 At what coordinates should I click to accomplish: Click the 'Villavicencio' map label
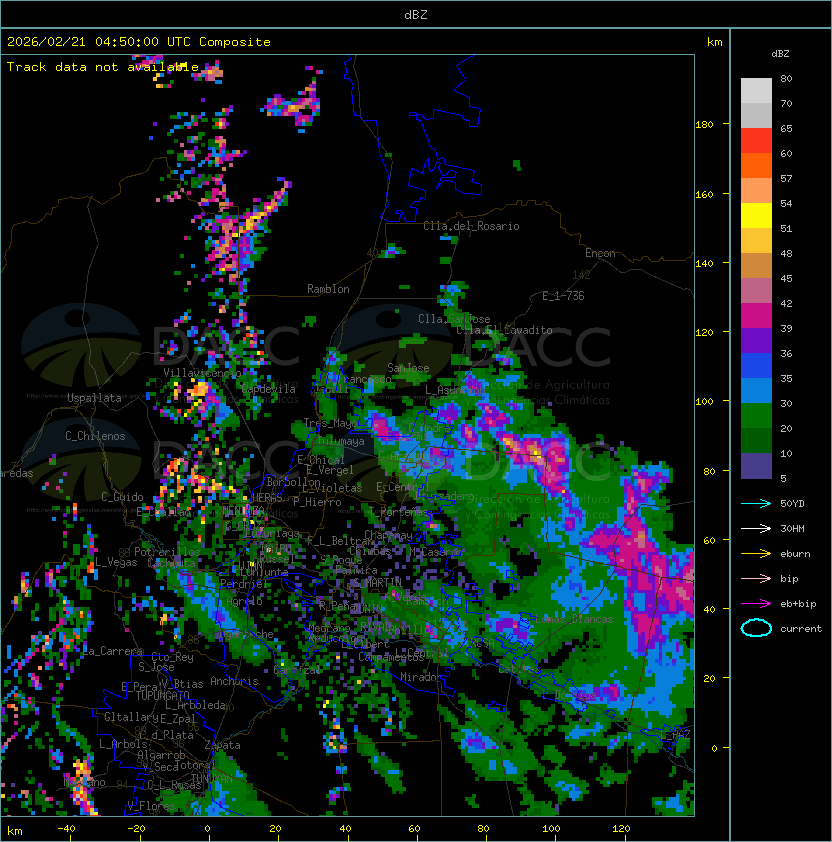tap(202, 373)
